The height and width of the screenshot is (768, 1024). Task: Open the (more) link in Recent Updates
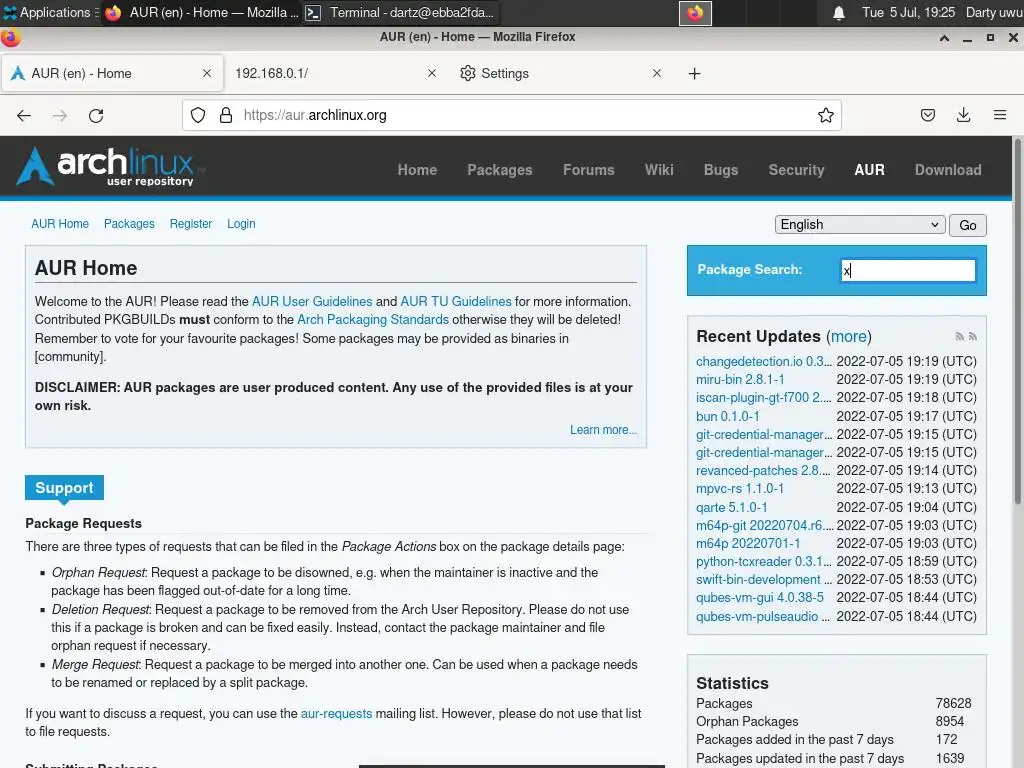(848, 336)
